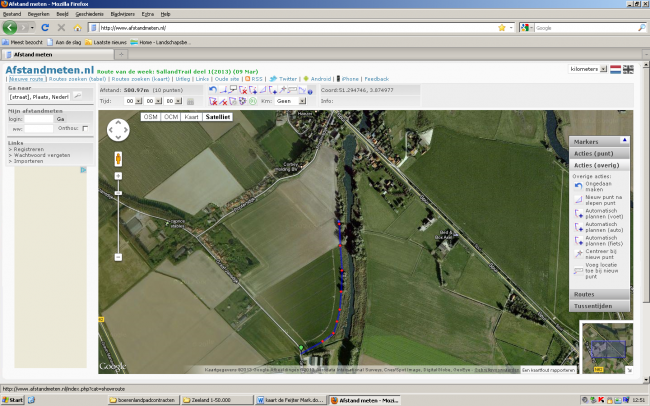The width and height of the screenshot is (650, 406).
Task: Click Centreer bij nieuw punt icon
Action: click(578, 254)
